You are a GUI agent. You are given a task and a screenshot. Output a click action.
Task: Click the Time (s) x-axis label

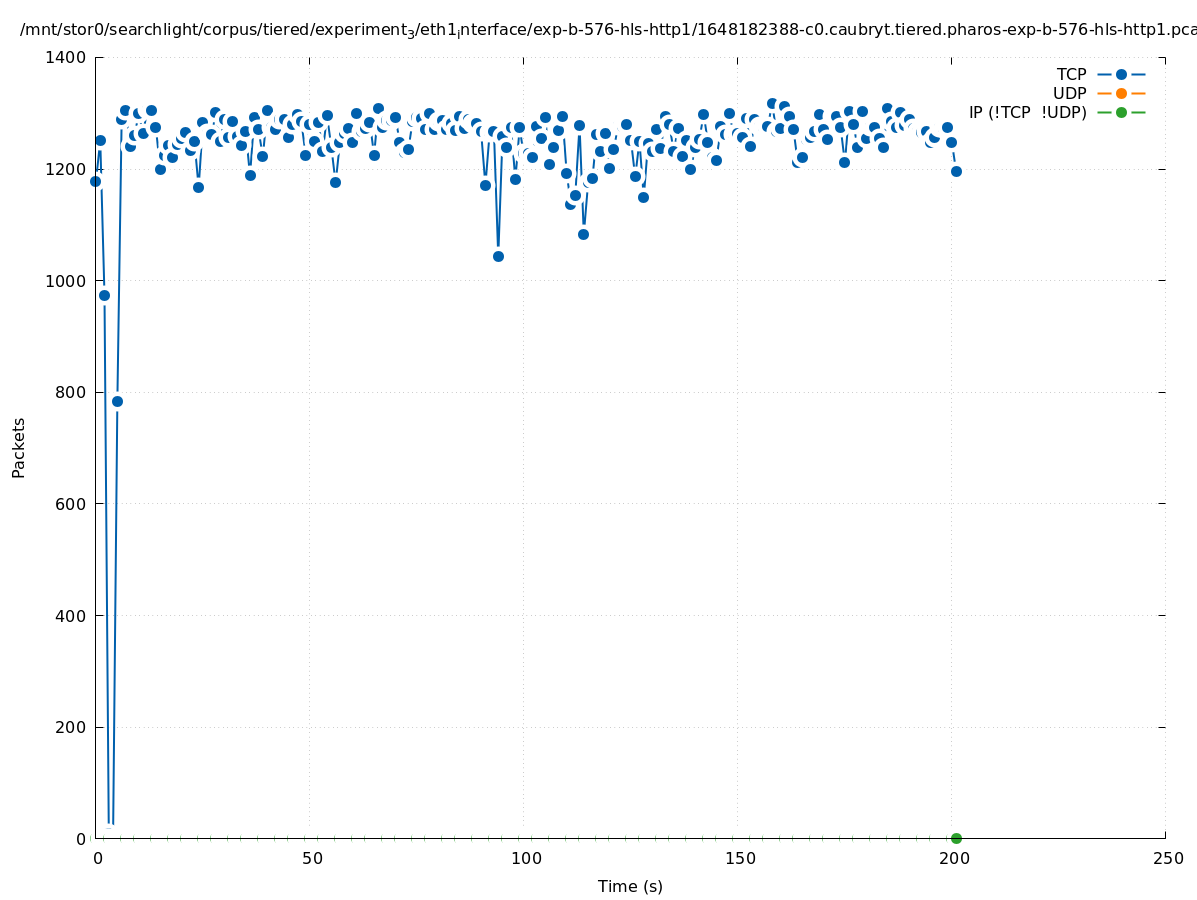(630, 886)
